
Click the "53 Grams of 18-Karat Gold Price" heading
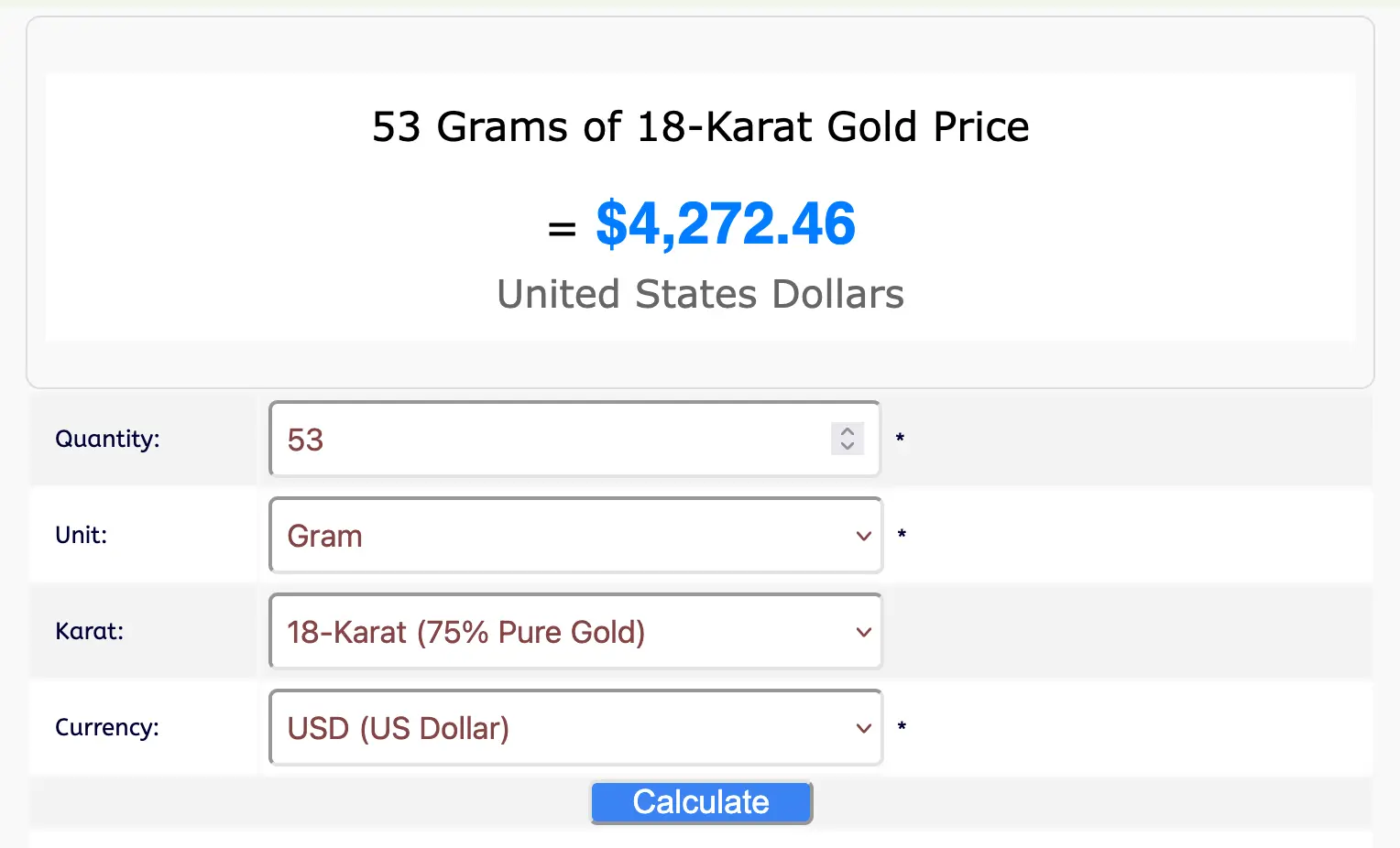point(700,126)
